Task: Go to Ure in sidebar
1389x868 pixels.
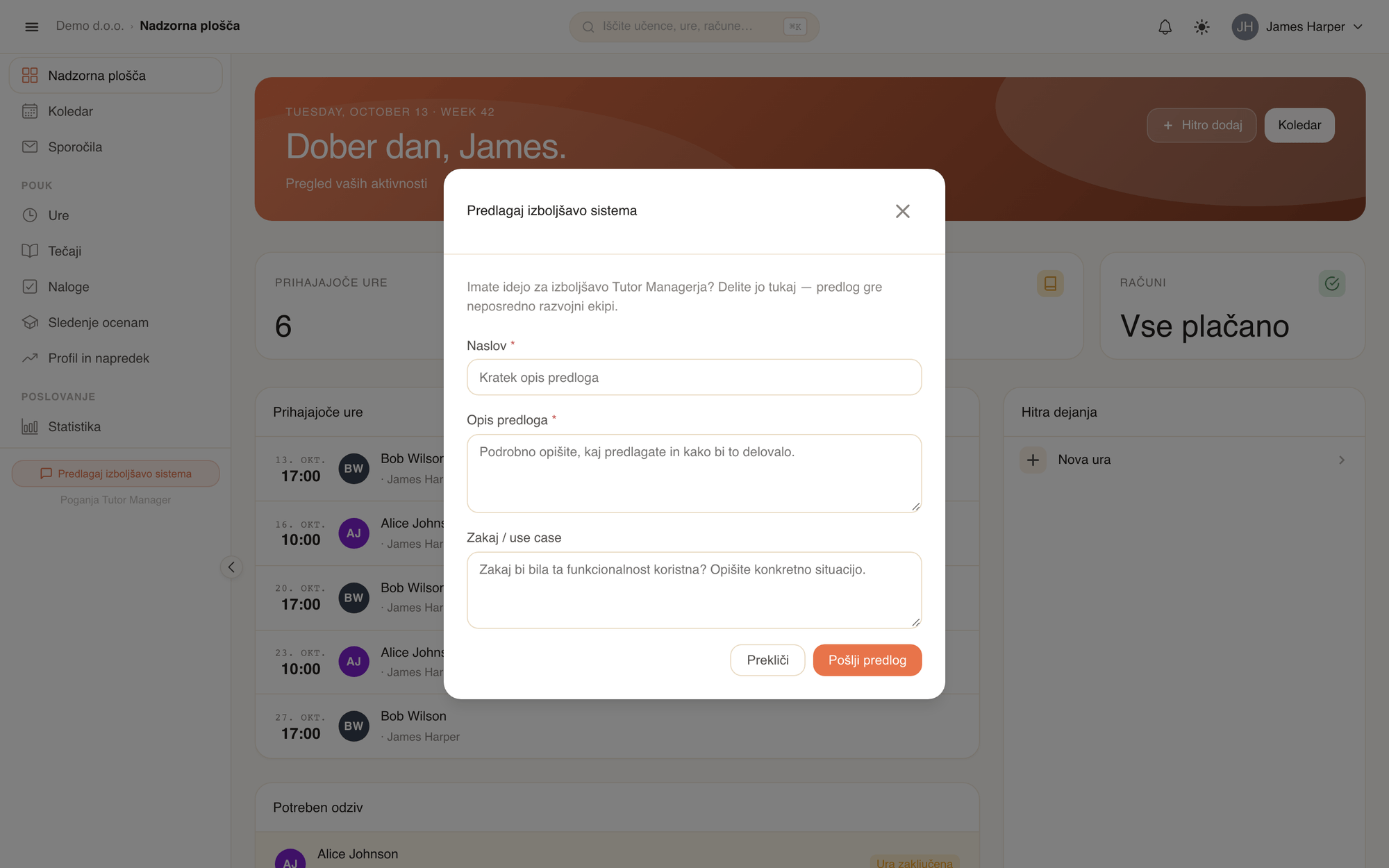Action: 115,215
